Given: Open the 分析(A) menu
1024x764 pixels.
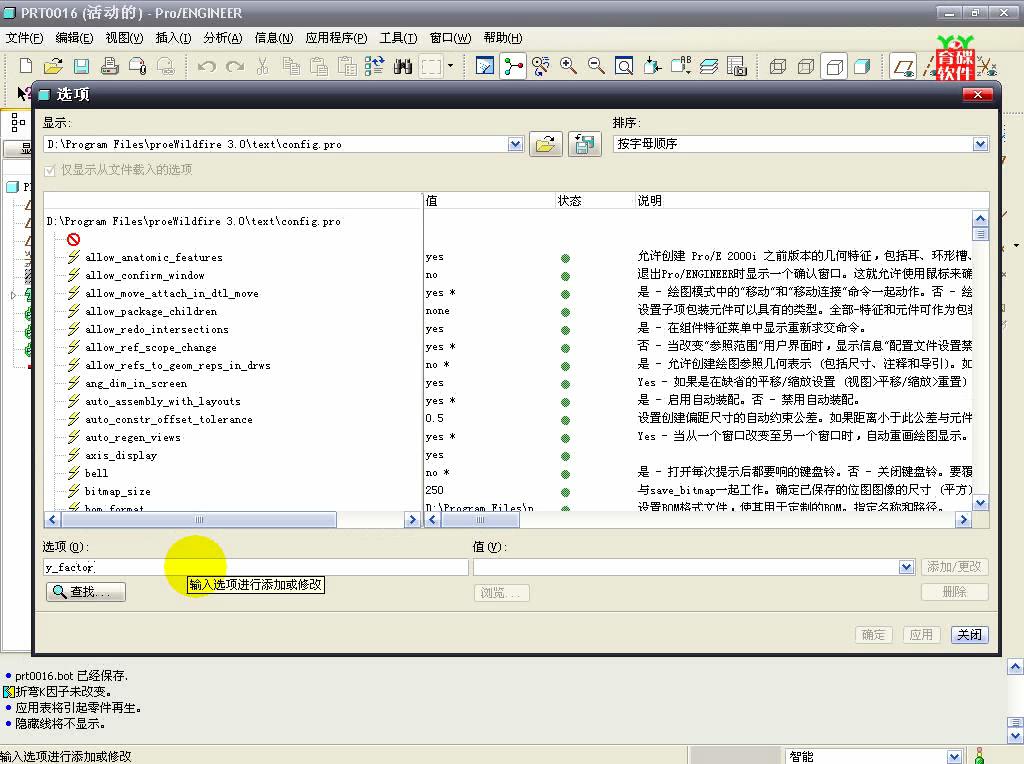Looking at the screenshot, I should pos(223,38).
